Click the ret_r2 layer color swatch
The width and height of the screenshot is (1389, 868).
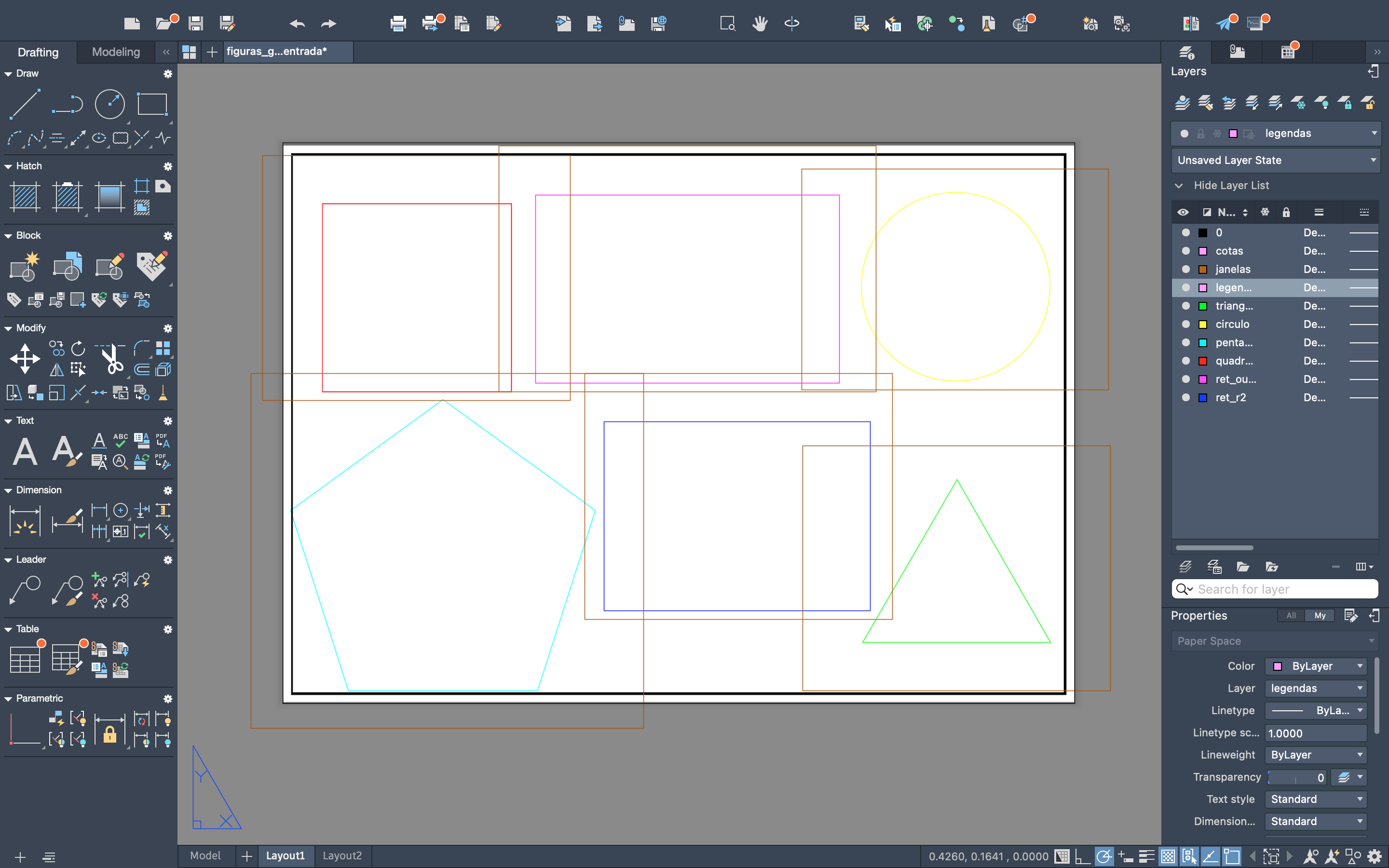1202,398
